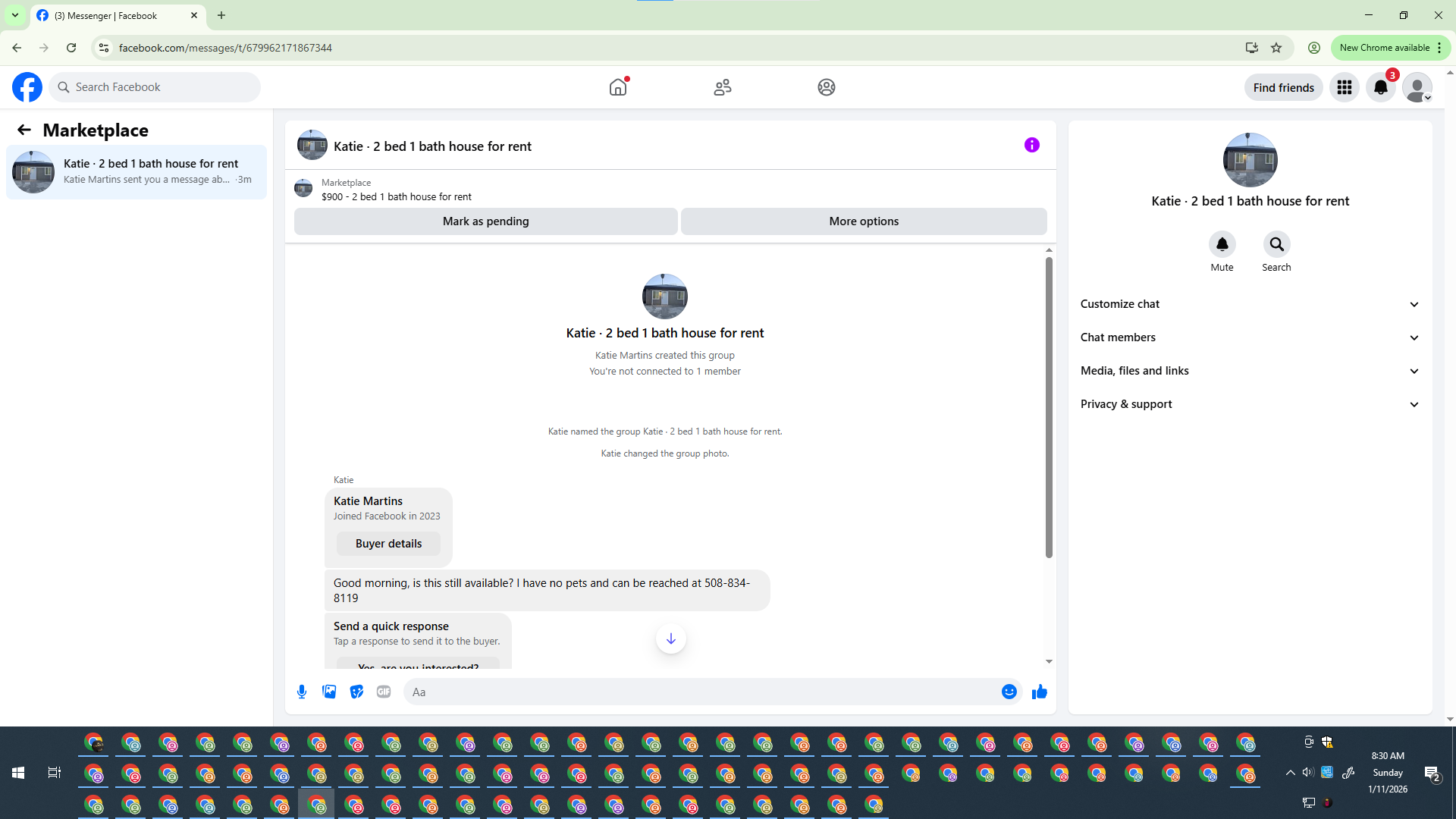Image resolution: width=1456 pixels, height=819 pixels.
Task: Go back using the Marketplace arrow
Action: [x=24, y=130]
